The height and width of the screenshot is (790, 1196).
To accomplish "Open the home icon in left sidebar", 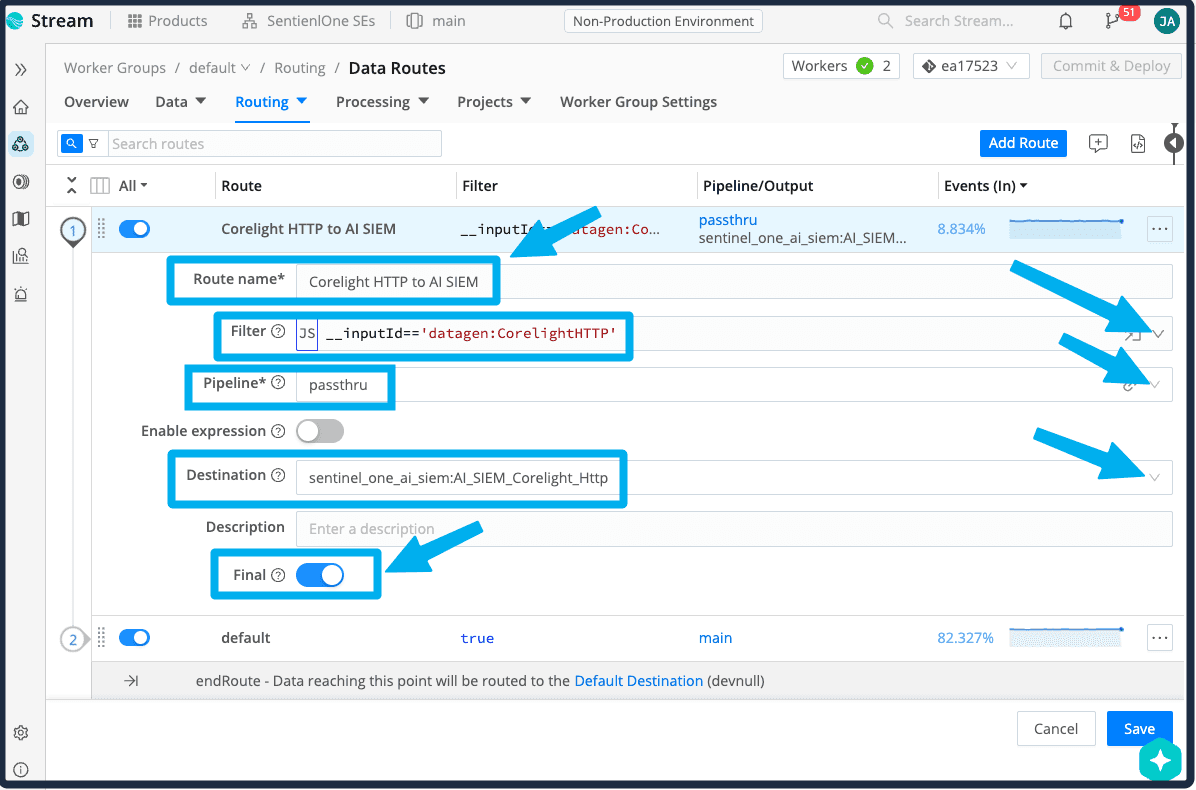I will coord(21,107).
